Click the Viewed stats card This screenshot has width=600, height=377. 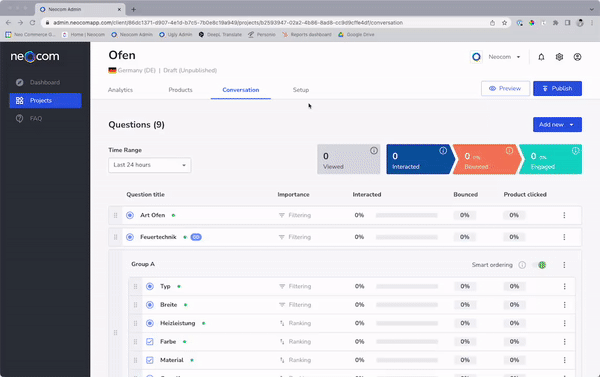[x=349, y=159]
